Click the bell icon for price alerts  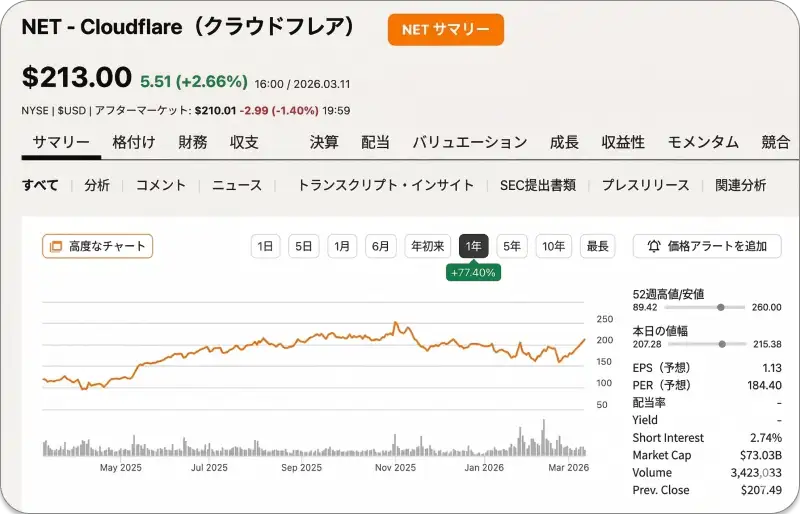(x=654, y=246)
